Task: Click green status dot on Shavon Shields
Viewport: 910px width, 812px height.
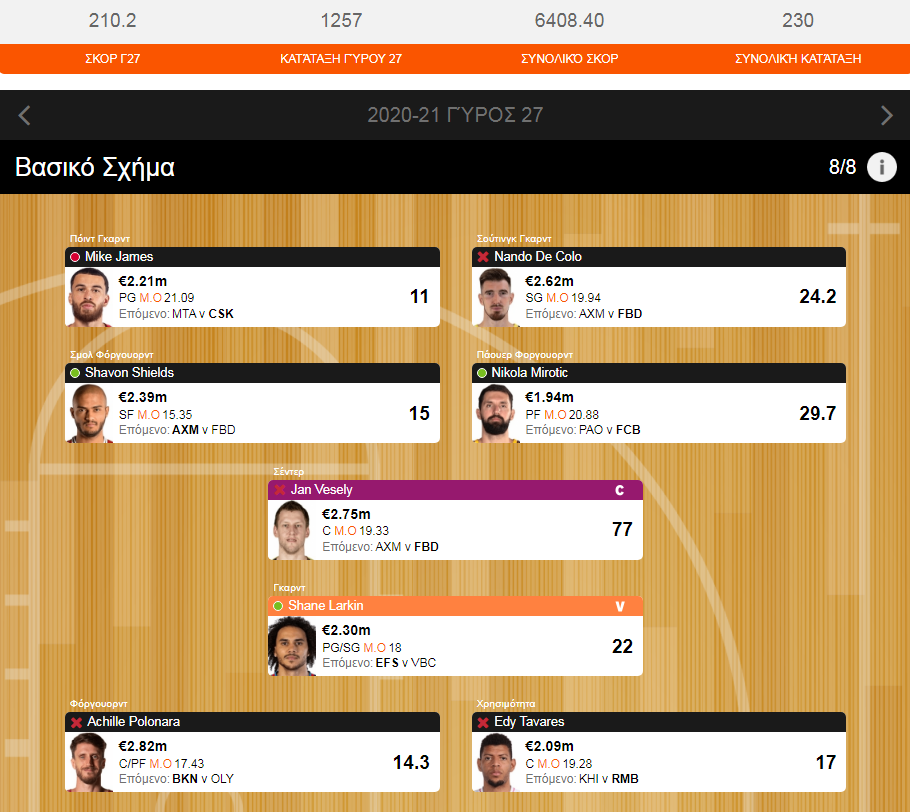Action: [75, 373]
